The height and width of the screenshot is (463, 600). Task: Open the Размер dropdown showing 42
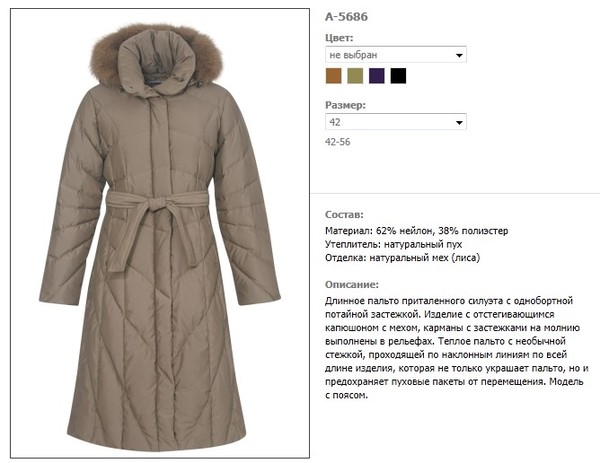point(396,122)
